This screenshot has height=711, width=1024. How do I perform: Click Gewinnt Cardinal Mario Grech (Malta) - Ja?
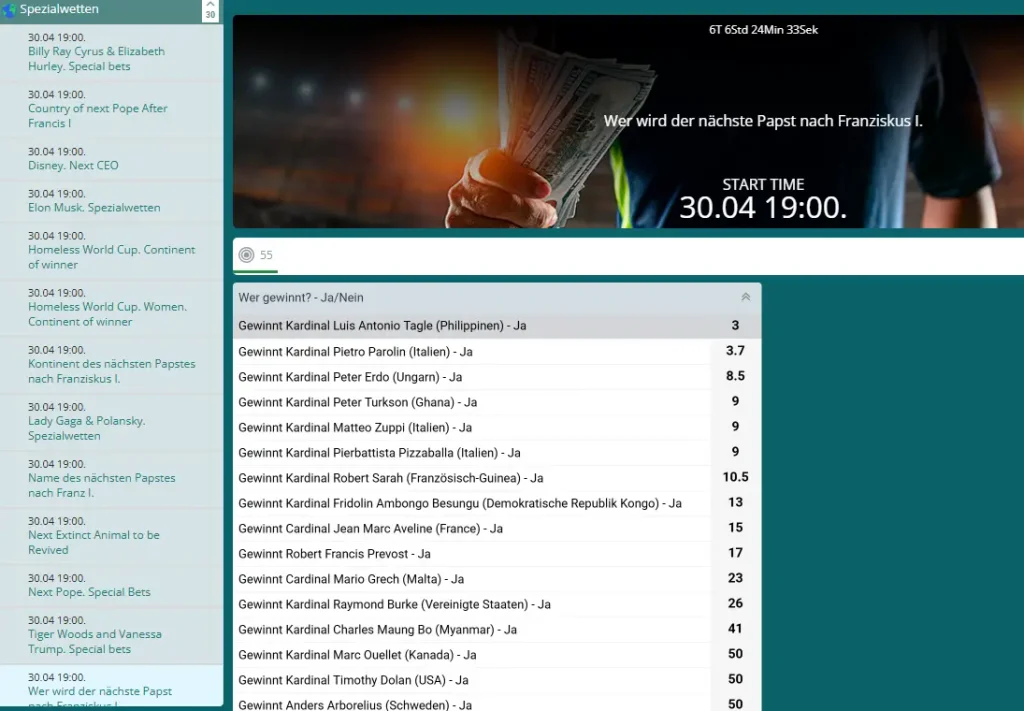coord(351,579)
